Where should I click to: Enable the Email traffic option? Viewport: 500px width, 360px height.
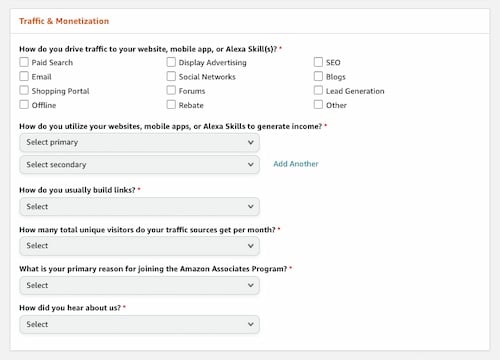coord(24,76)
